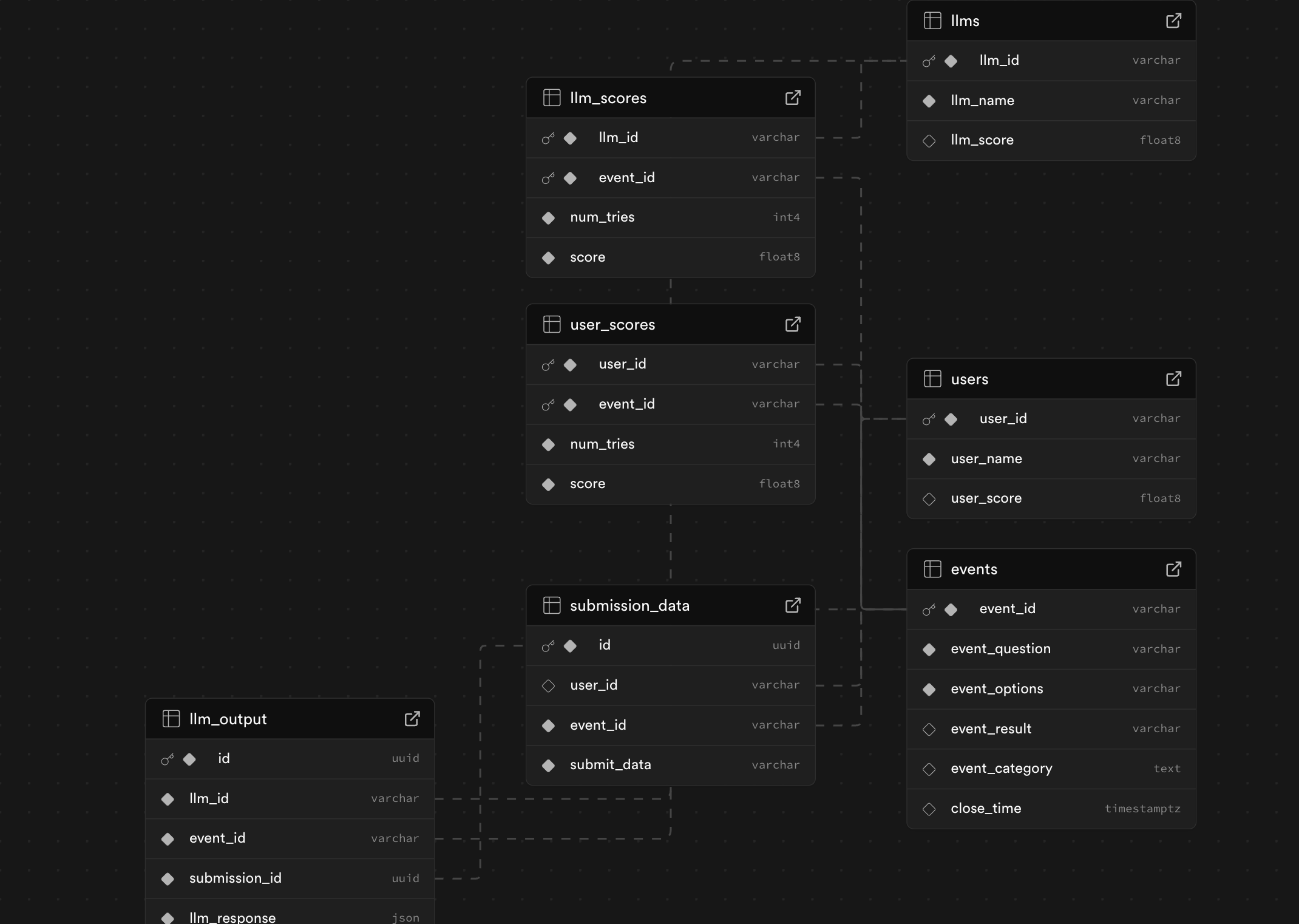Click primary key icon on users user_id

[929, 419]
